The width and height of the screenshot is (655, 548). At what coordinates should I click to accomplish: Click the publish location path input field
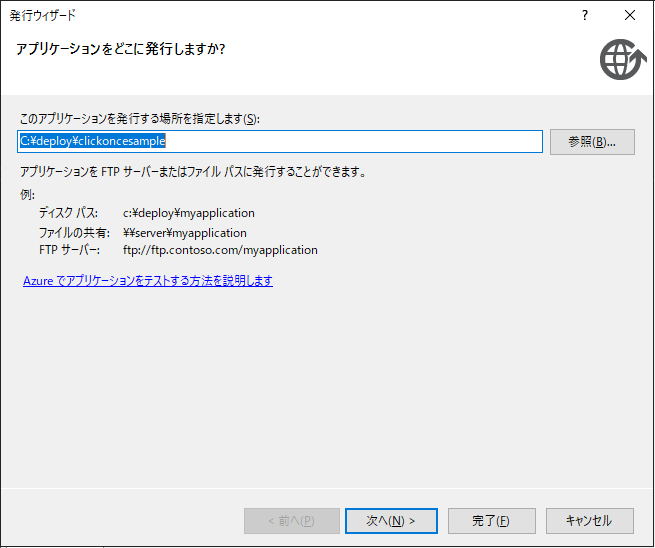point(280,141)
